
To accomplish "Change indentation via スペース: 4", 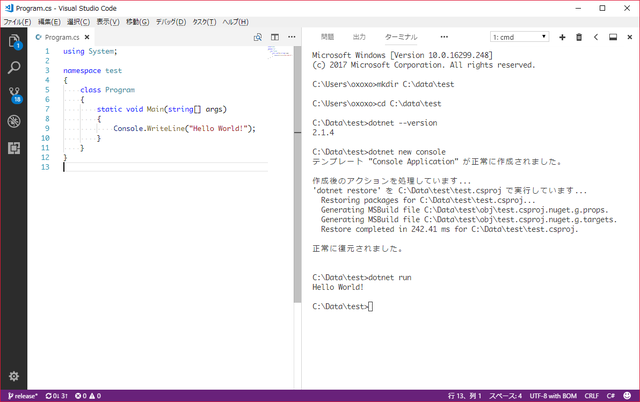I will (505, 396).
